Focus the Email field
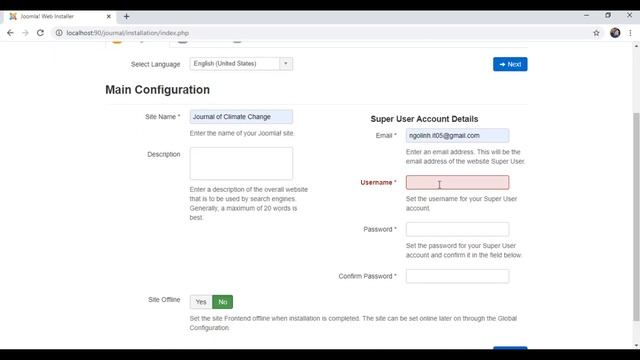The image size is (640, 360). pyautogui.click(x=457, y=136)
